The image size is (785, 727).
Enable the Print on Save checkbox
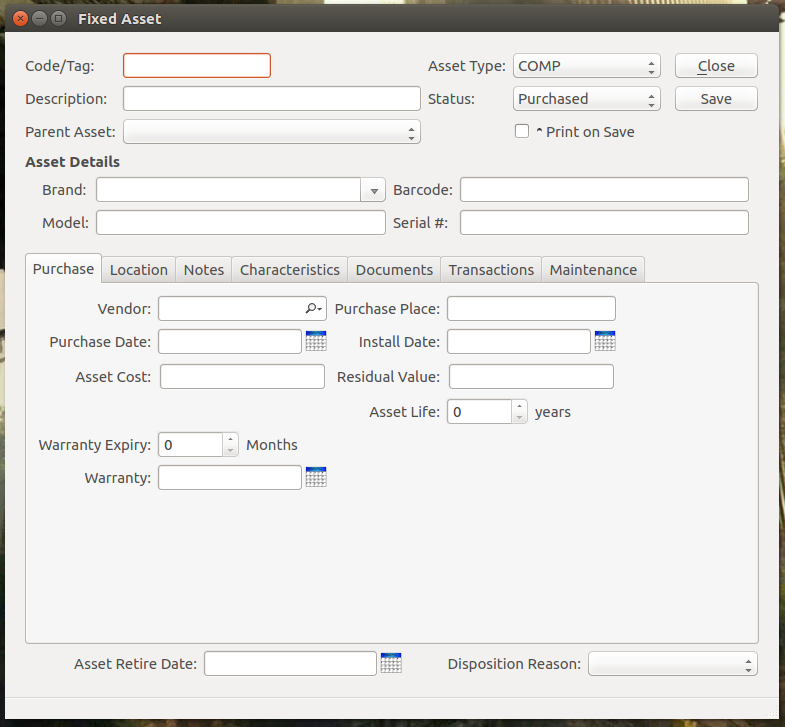522,131
